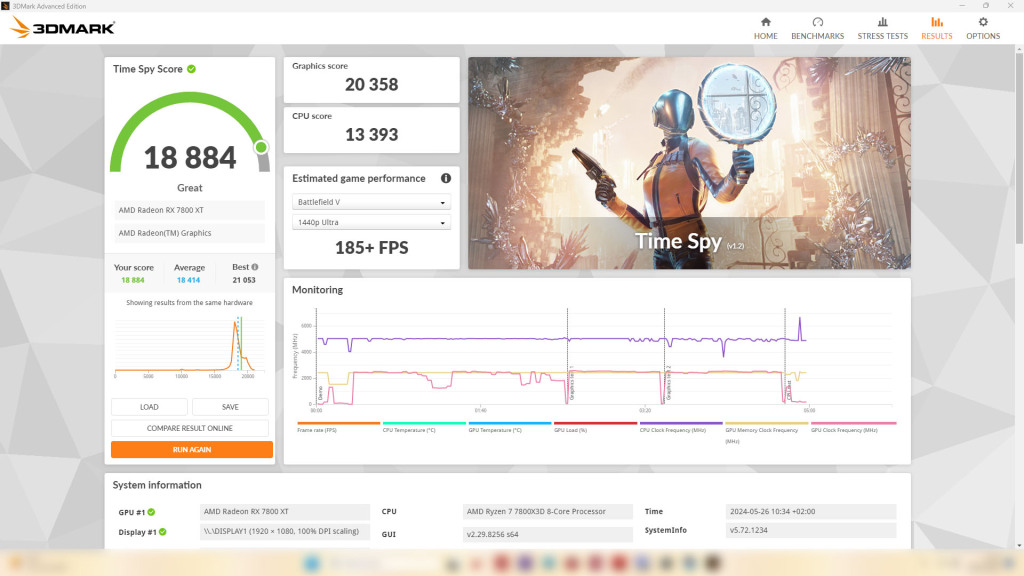Open Estimated game performance info icon

click(445, 178)
